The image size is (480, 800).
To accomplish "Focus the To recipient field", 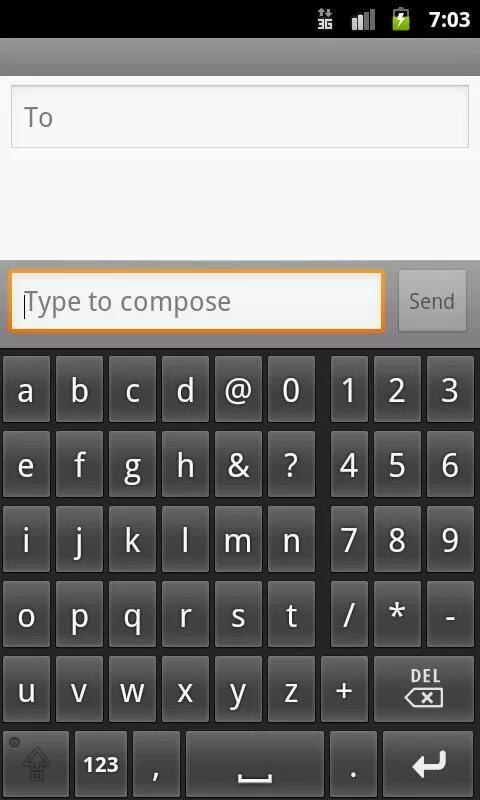I will pos(240,117).
